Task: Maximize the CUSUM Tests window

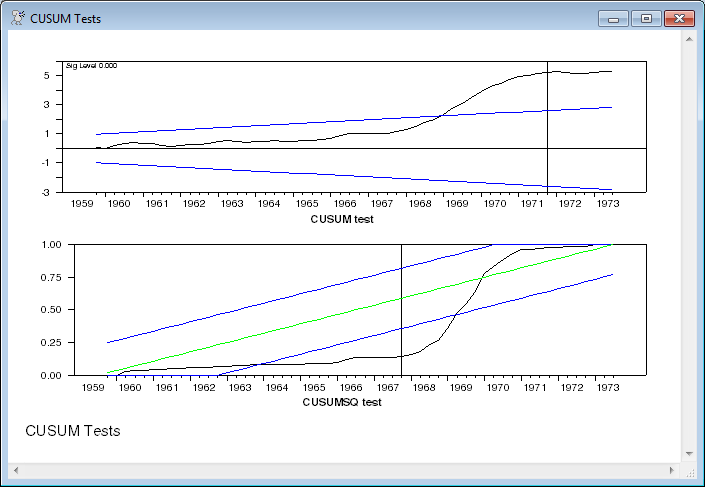Action: click(x=645, y=18)
